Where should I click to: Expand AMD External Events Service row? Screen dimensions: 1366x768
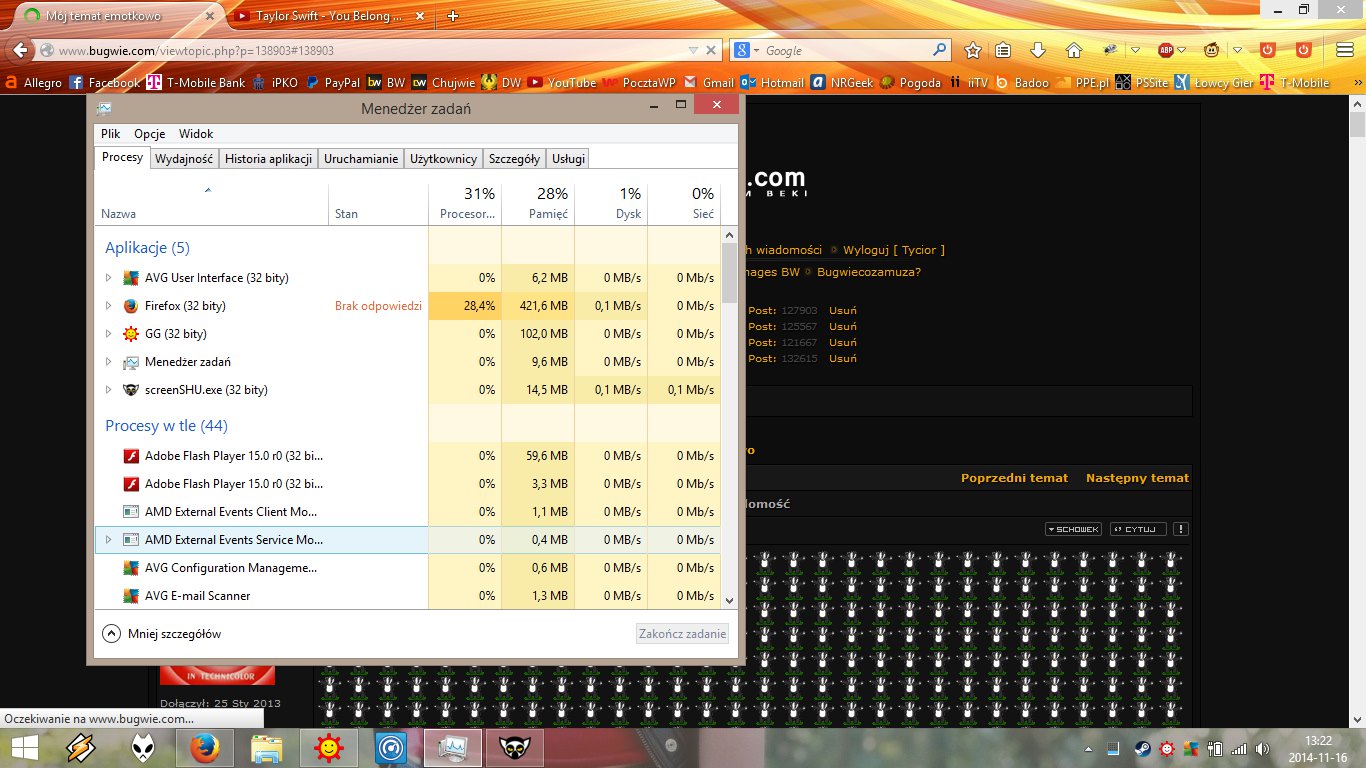(109, 540)
